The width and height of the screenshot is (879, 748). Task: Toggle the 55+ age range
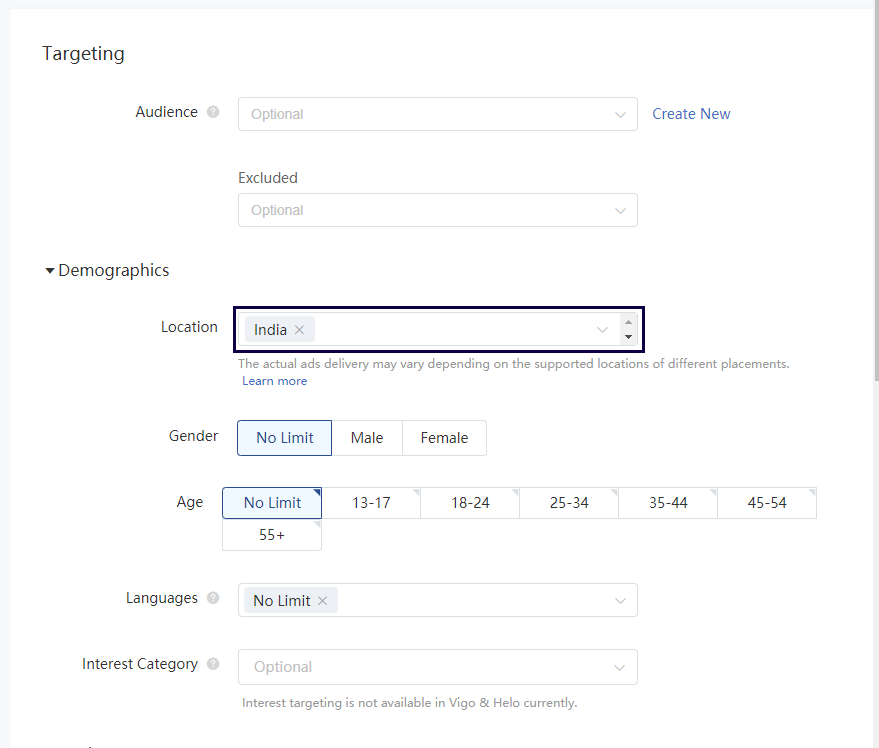[272, 535]
